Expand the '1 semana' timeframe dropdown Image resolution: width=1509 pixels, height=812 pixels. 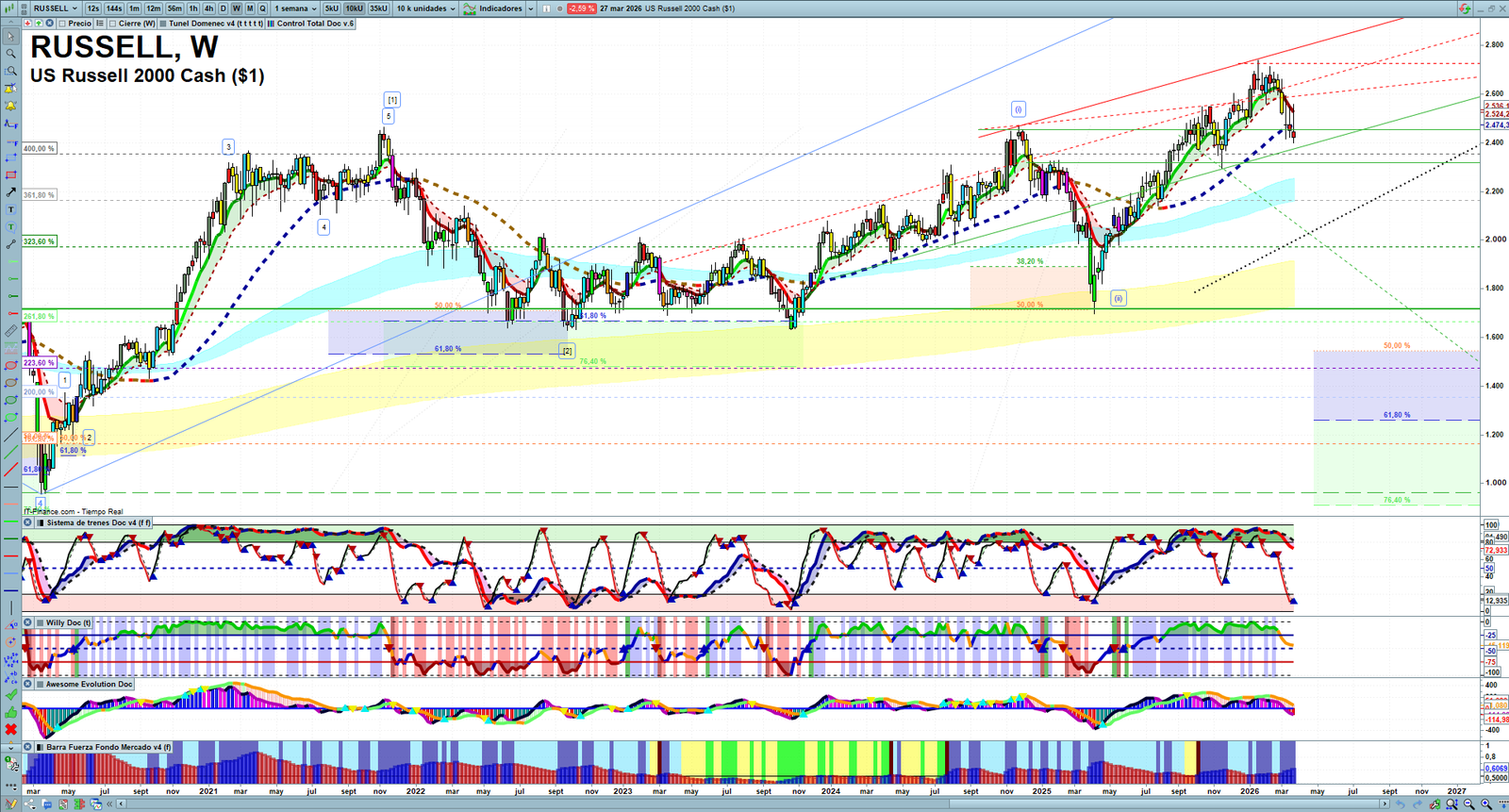click(295, 8)
